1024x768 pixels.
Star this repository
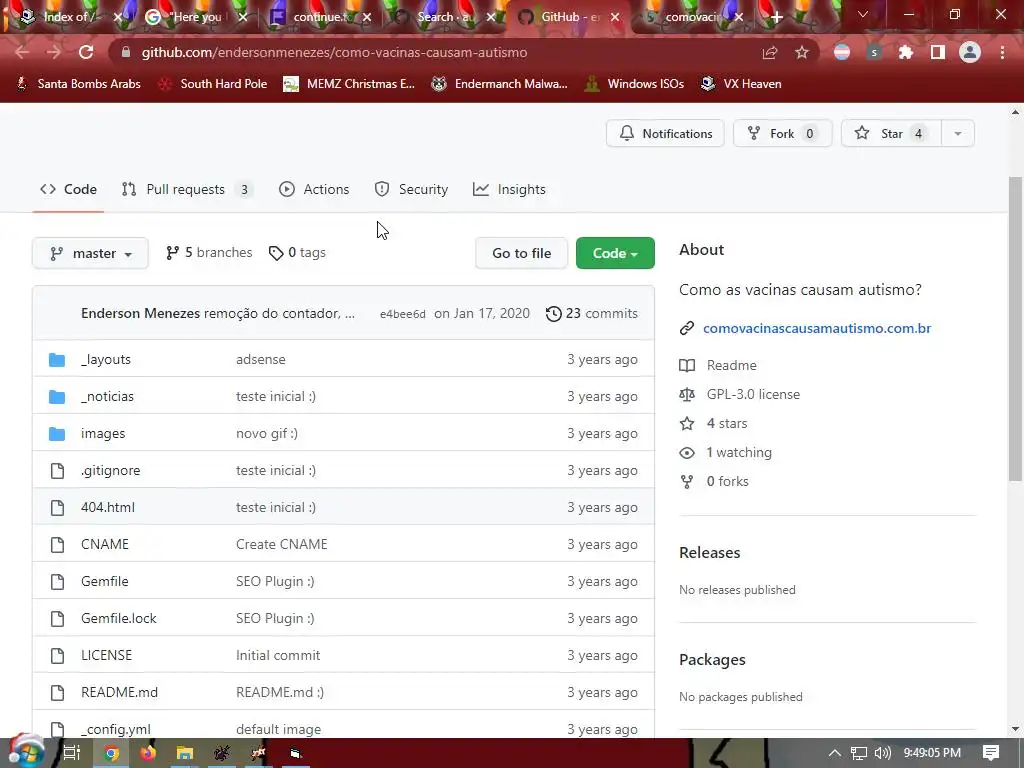point(891,133)
